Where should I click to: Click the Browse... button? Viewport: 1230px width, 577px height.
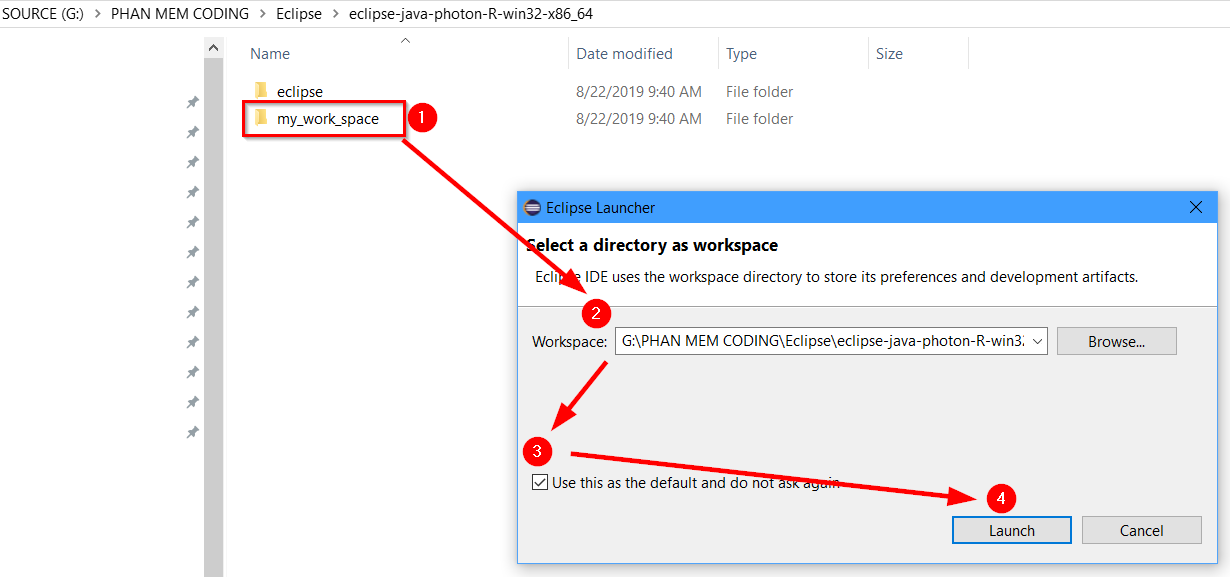(x=1116, y=341)
